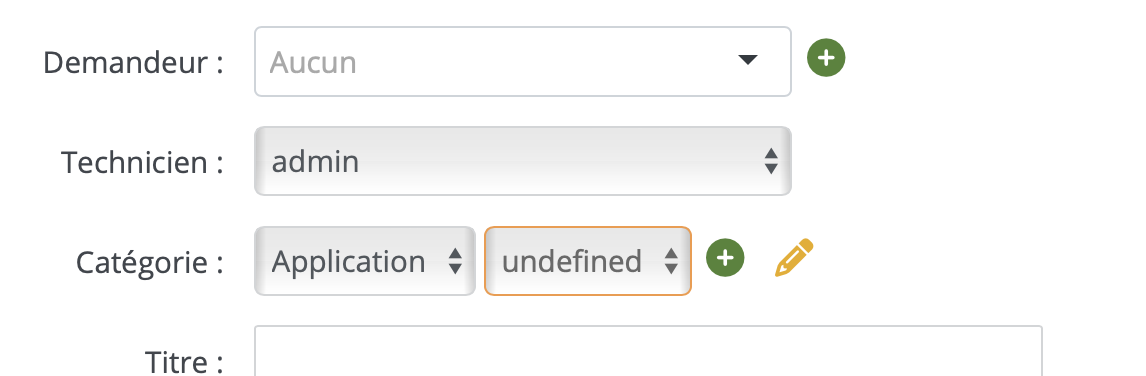This screenshot has height=376, width=1146.
Task: Click the Titre field label
Action: click(x=184, y=361)
